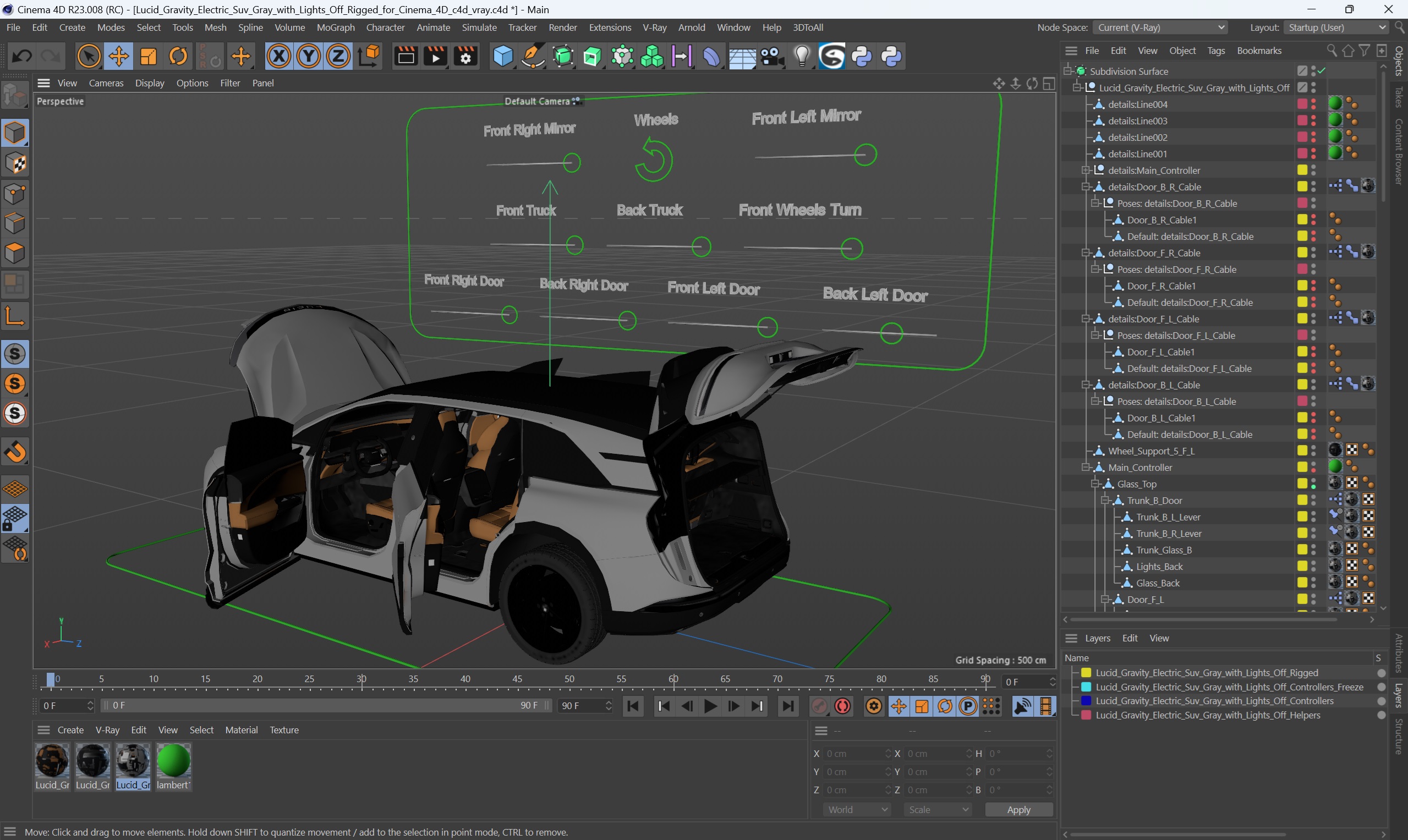This screenshot has height=840, width=1408.
Task: Toggle Autokeying button
Action: pyautogui.click(x=843, y=706)
